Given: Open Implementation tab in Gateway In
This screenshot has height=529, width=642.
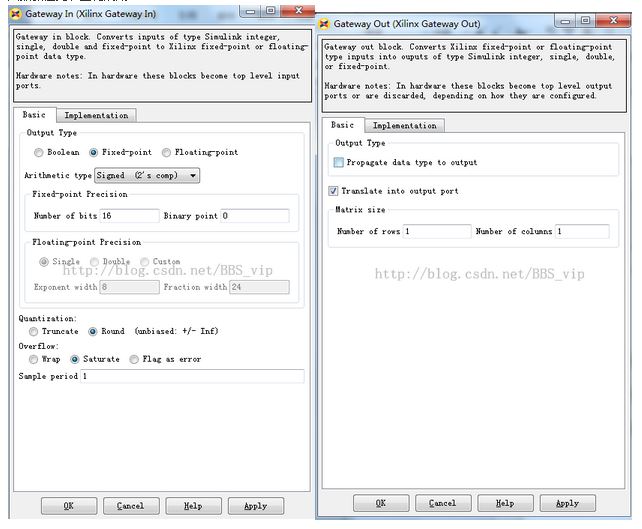Looking at the screenshot, I should [x=96, y=116].
